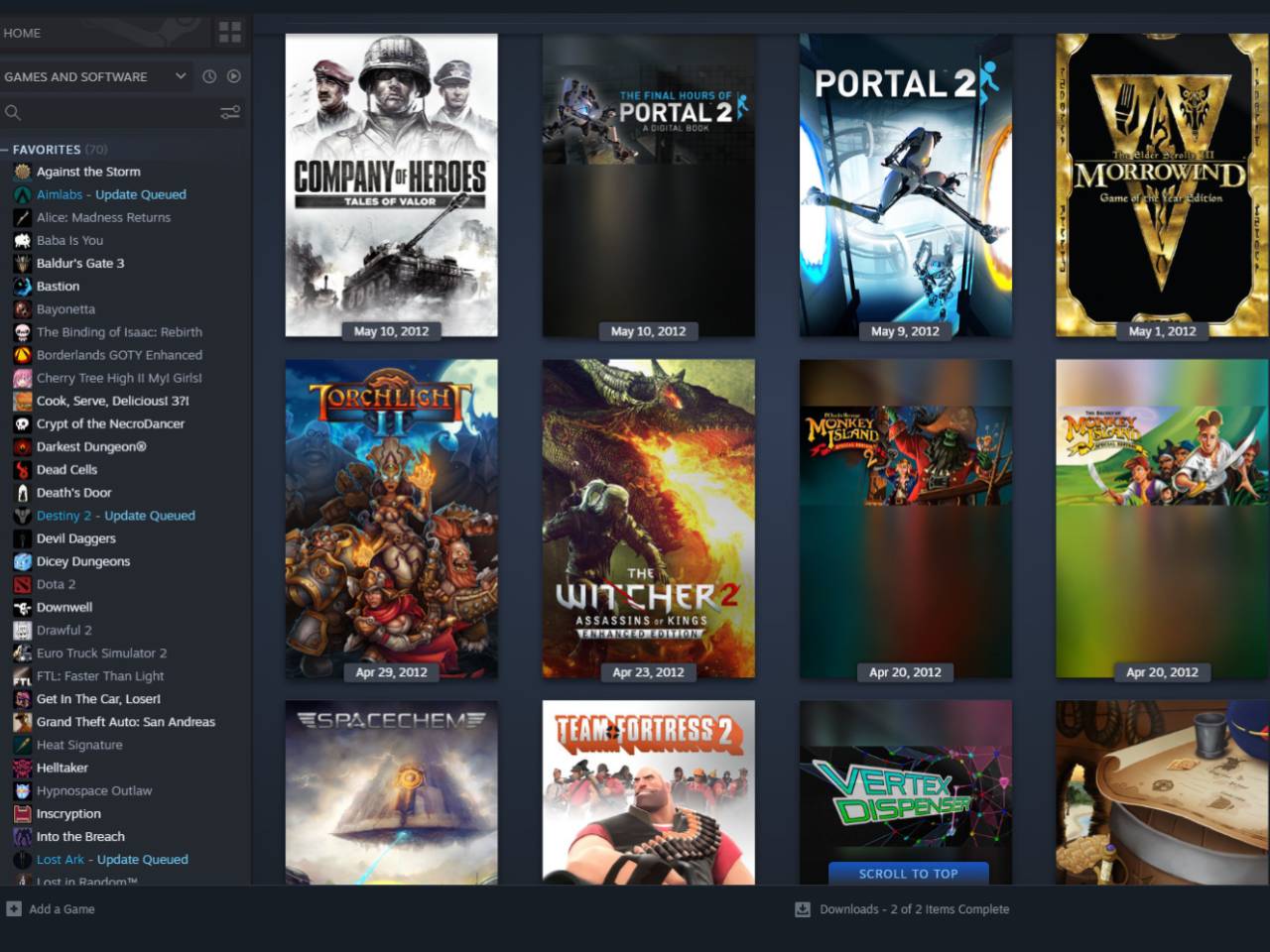Click the Destiny 2 game icon

tap(22, 516)
